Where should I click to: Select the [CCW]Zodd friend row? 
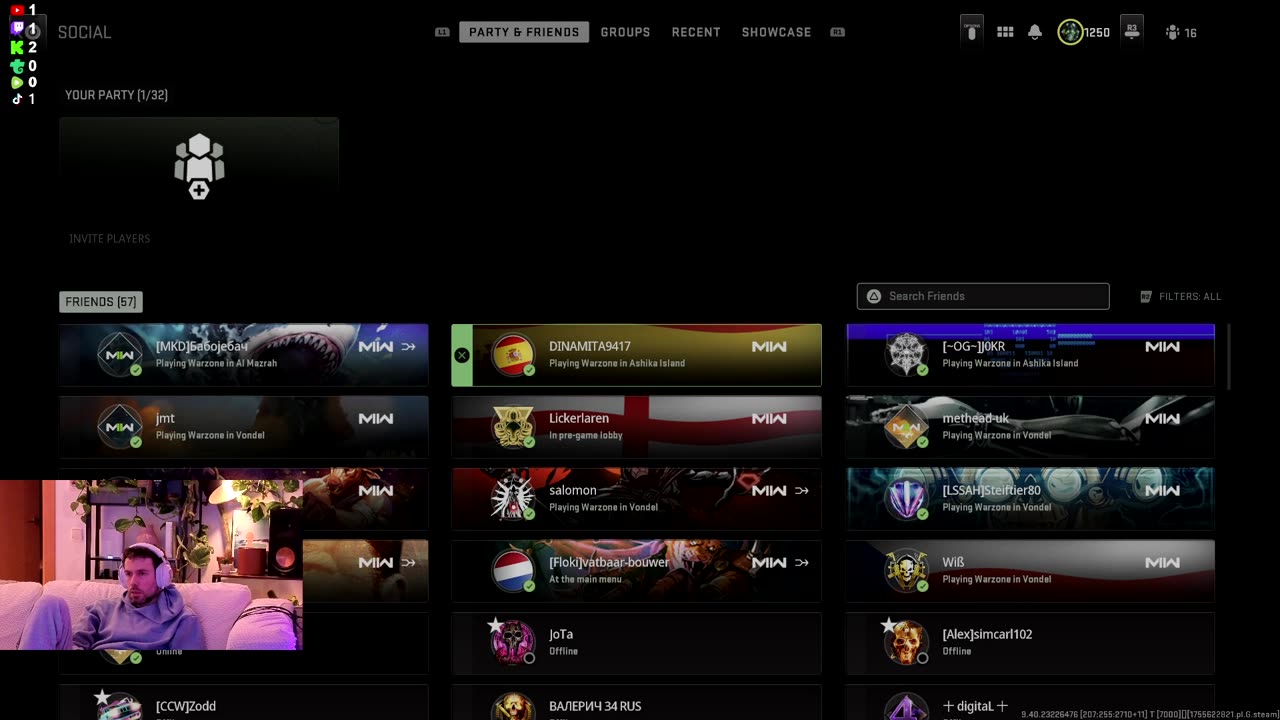(243, 702)
